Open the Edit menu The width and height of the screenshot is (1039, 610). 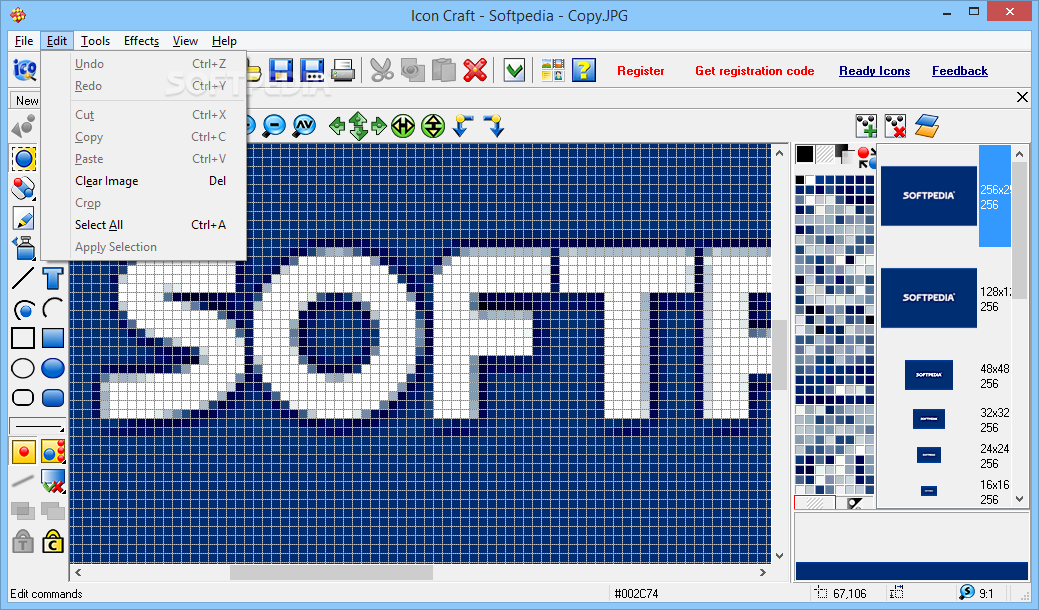(x=56, y=41)
